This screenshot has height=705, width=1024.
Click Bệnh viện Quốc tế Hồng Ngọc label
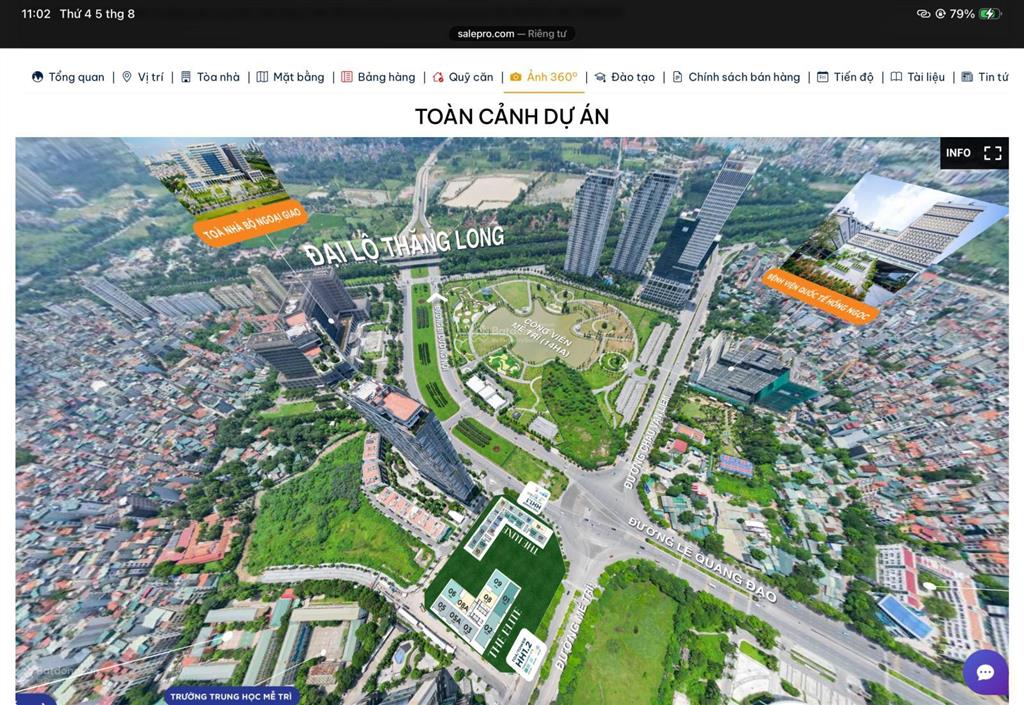[x=820, y=296]
